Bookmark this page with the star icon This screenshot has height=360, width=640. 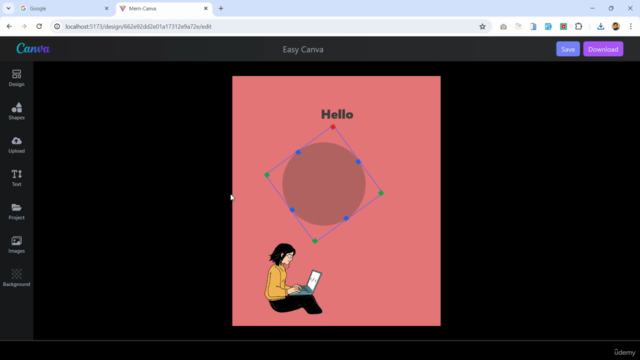(482, 26)
